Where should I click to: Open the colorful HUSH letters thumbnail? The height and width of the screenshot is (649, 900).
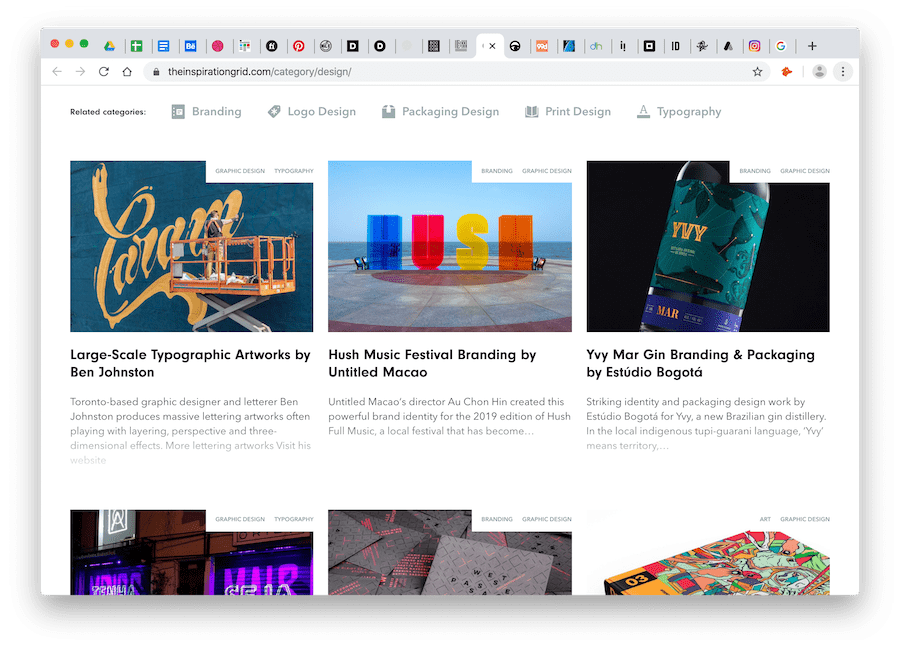point(450,247)
